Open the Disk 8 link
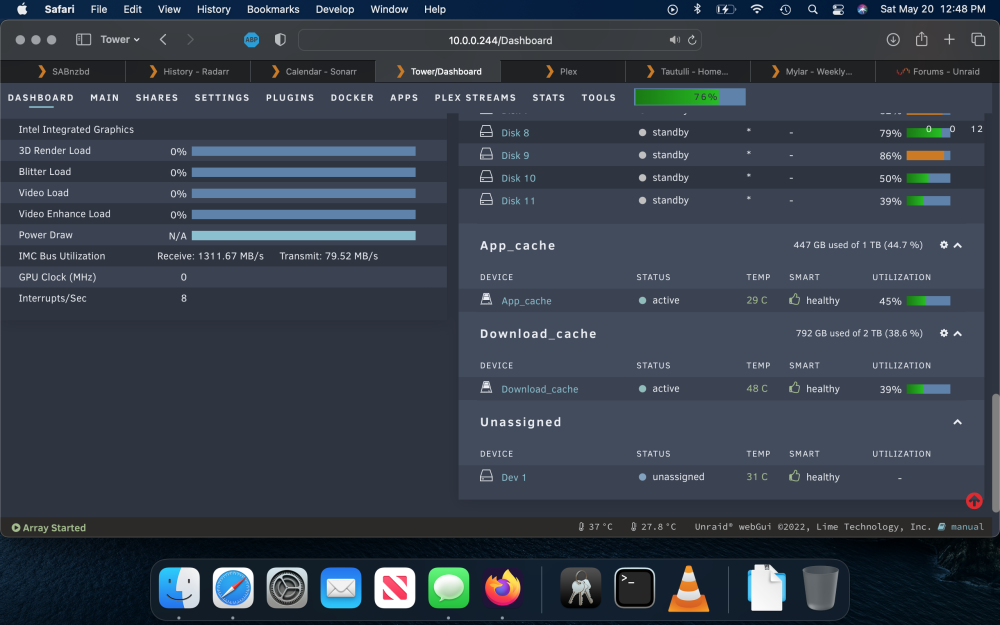The image size is (1000, 625). click(515, 133)
